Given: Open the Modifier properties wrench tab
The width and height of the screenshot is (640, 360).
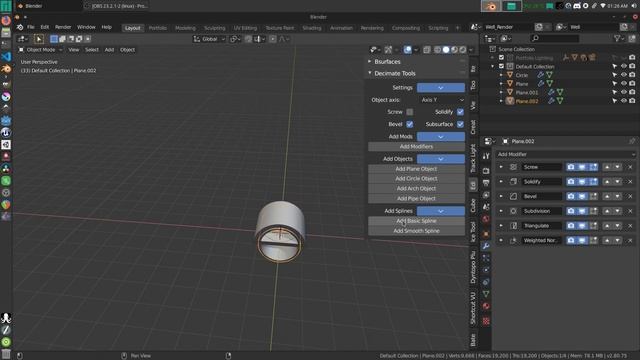Looking at the screenshot, I should (486, 246).
